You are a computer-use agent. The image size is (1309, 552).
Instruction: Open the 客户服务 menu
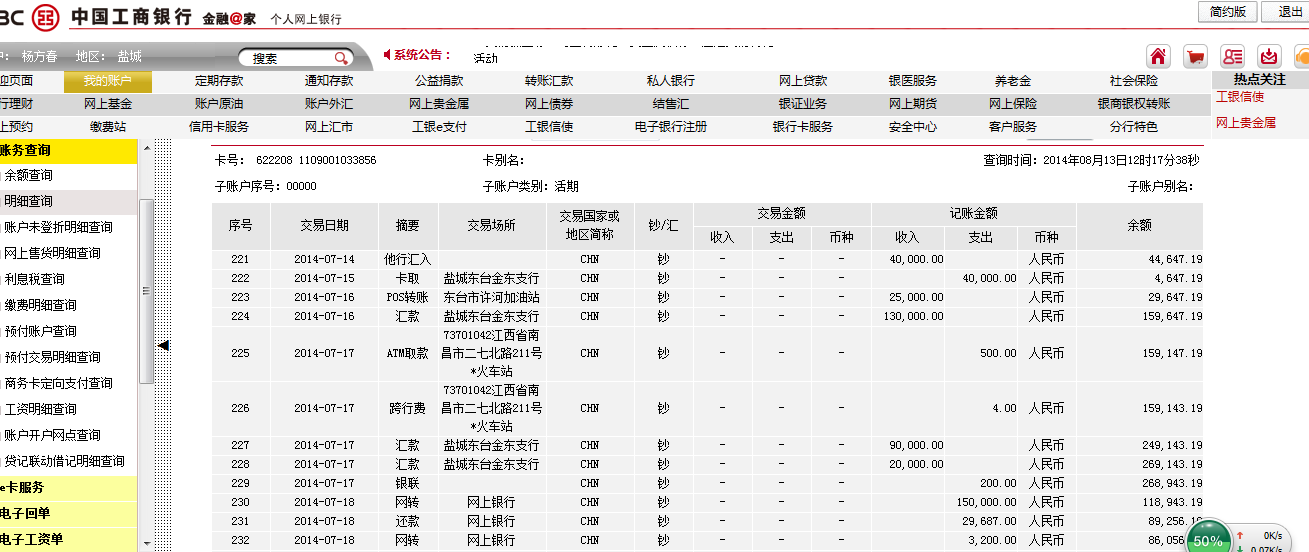tap(1013, 127)
